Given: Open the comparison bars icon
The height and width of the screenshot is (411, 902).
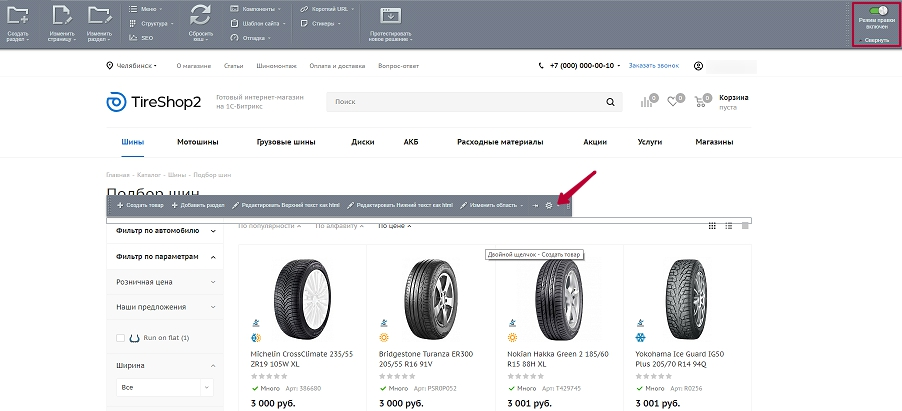Looking at the screenshot, I should tap(647, 102).
